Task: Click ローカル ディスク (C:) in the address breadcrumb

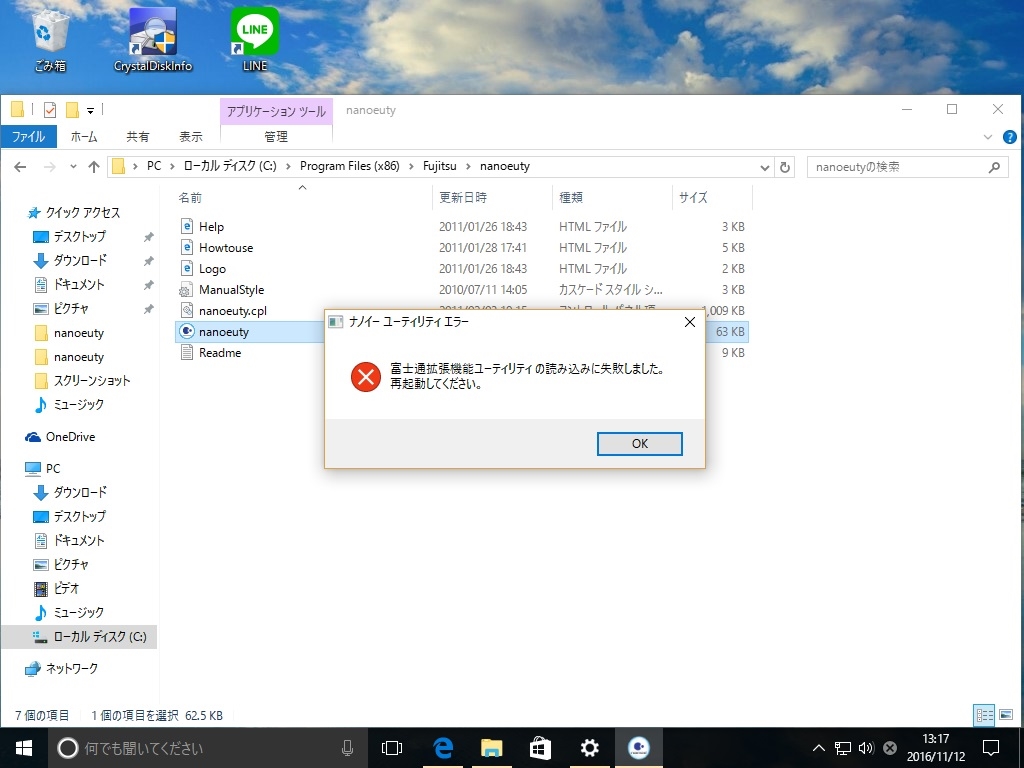Action: (x=230, y=166)
